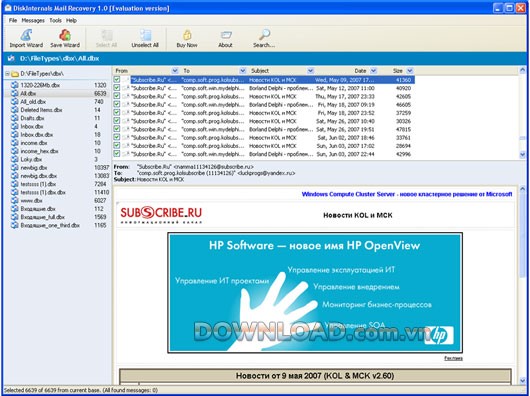Image resolution: width=530 pixels, height=396 pixels.
Task: Click the preview pane scroll up arrow
Action: click(x=523, y=189)
